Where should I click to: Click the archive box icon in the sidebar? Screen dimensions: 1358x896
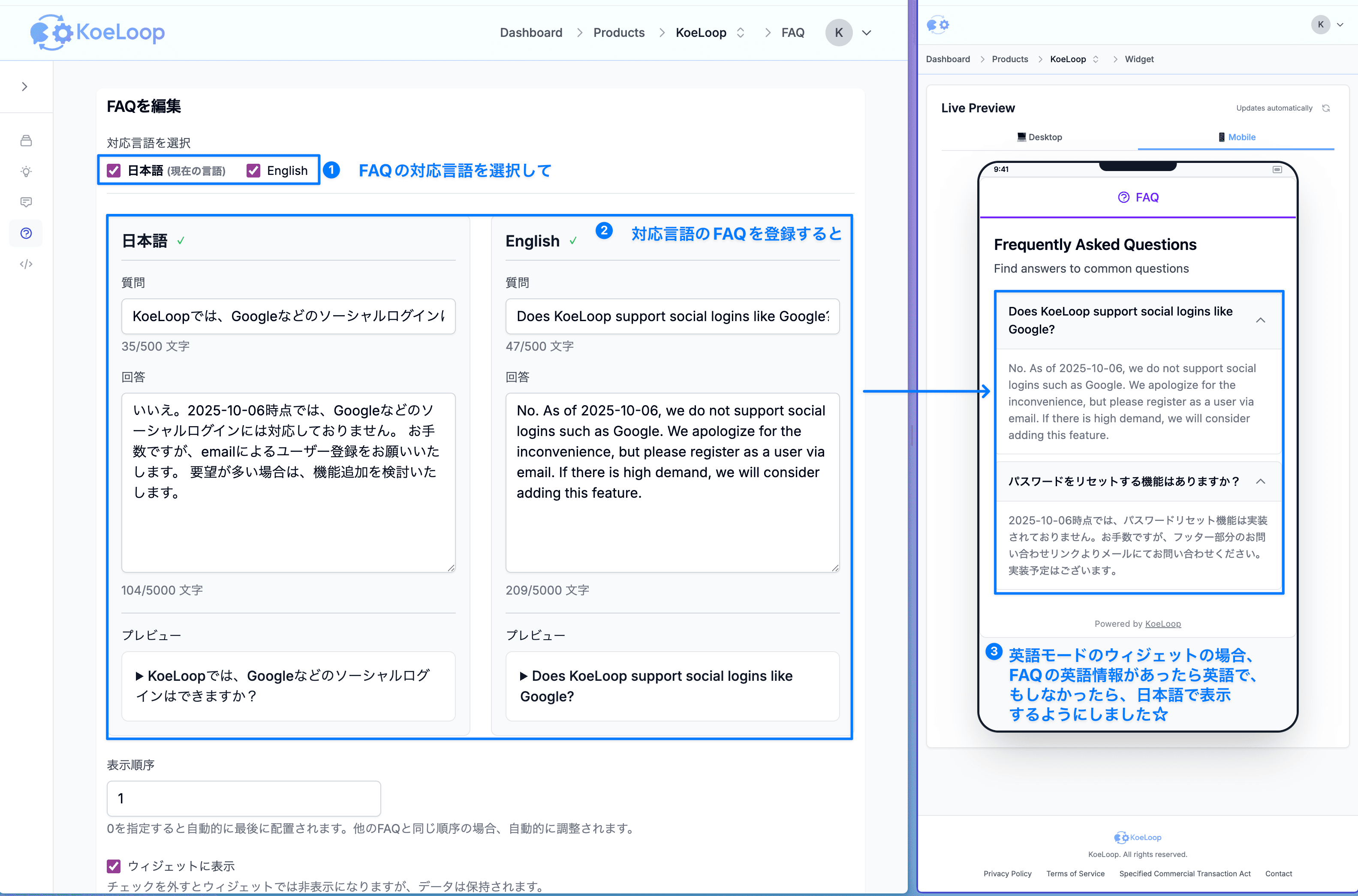pos(26,141)
